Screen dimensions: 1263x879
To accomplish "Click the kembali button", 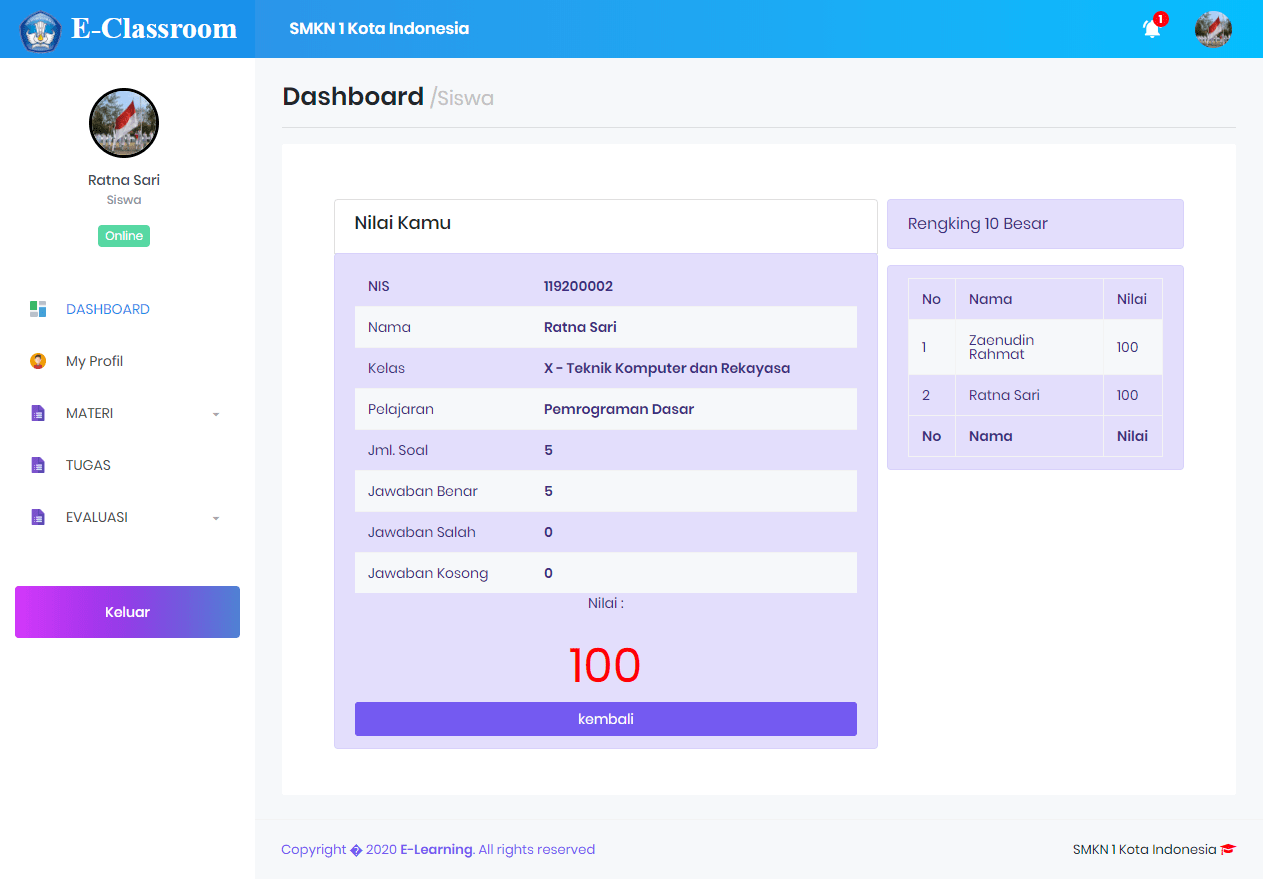I will click(605, 719).
